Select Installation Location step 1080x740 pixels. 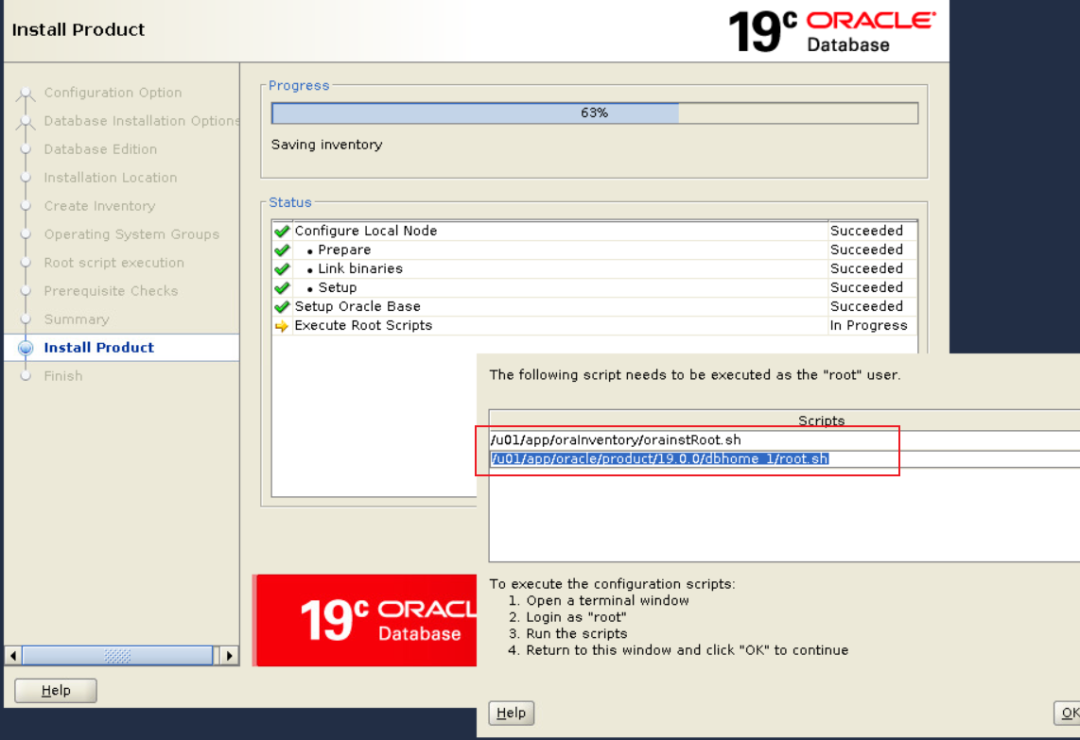[110, 177]
